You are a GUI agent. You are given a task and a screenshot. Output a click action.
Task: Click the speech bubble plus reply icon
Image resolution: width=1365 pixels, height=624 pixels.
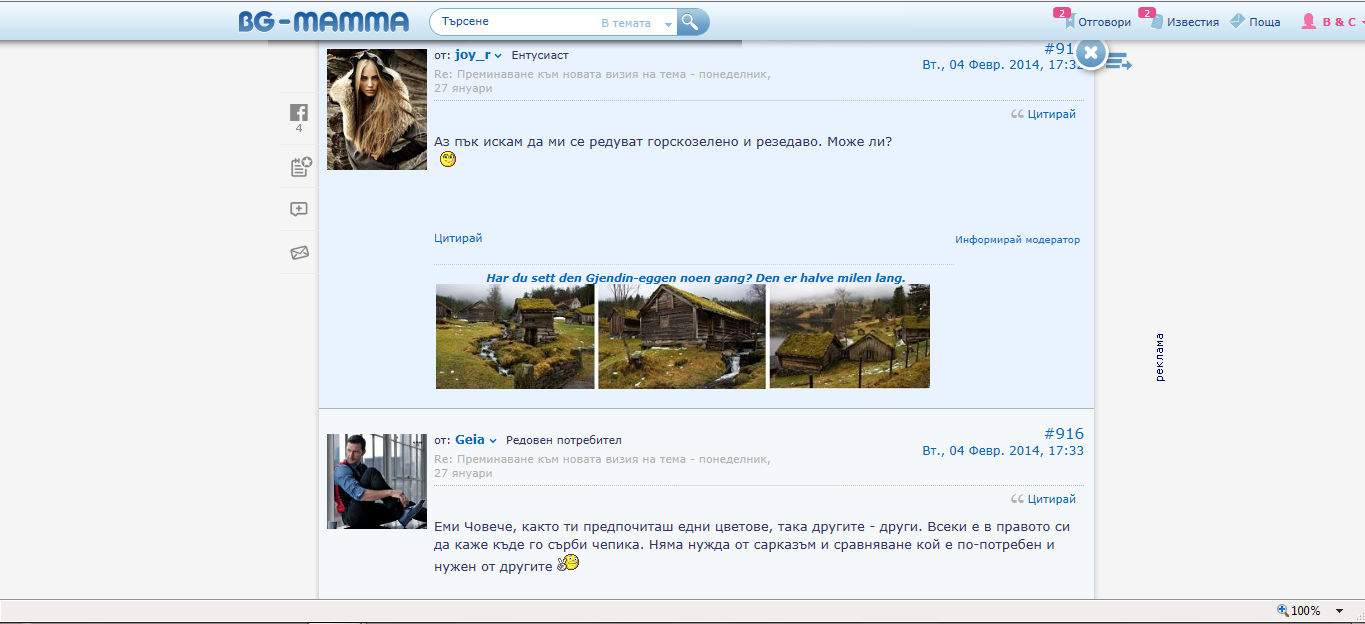[x=298, y=210]
